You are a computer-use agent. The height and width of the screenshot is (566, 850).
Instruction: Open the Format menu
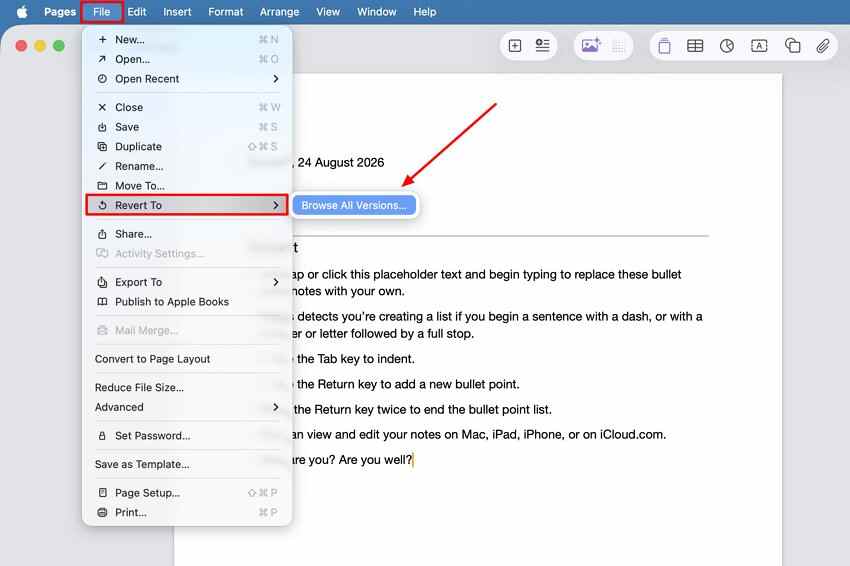point(226,12)
